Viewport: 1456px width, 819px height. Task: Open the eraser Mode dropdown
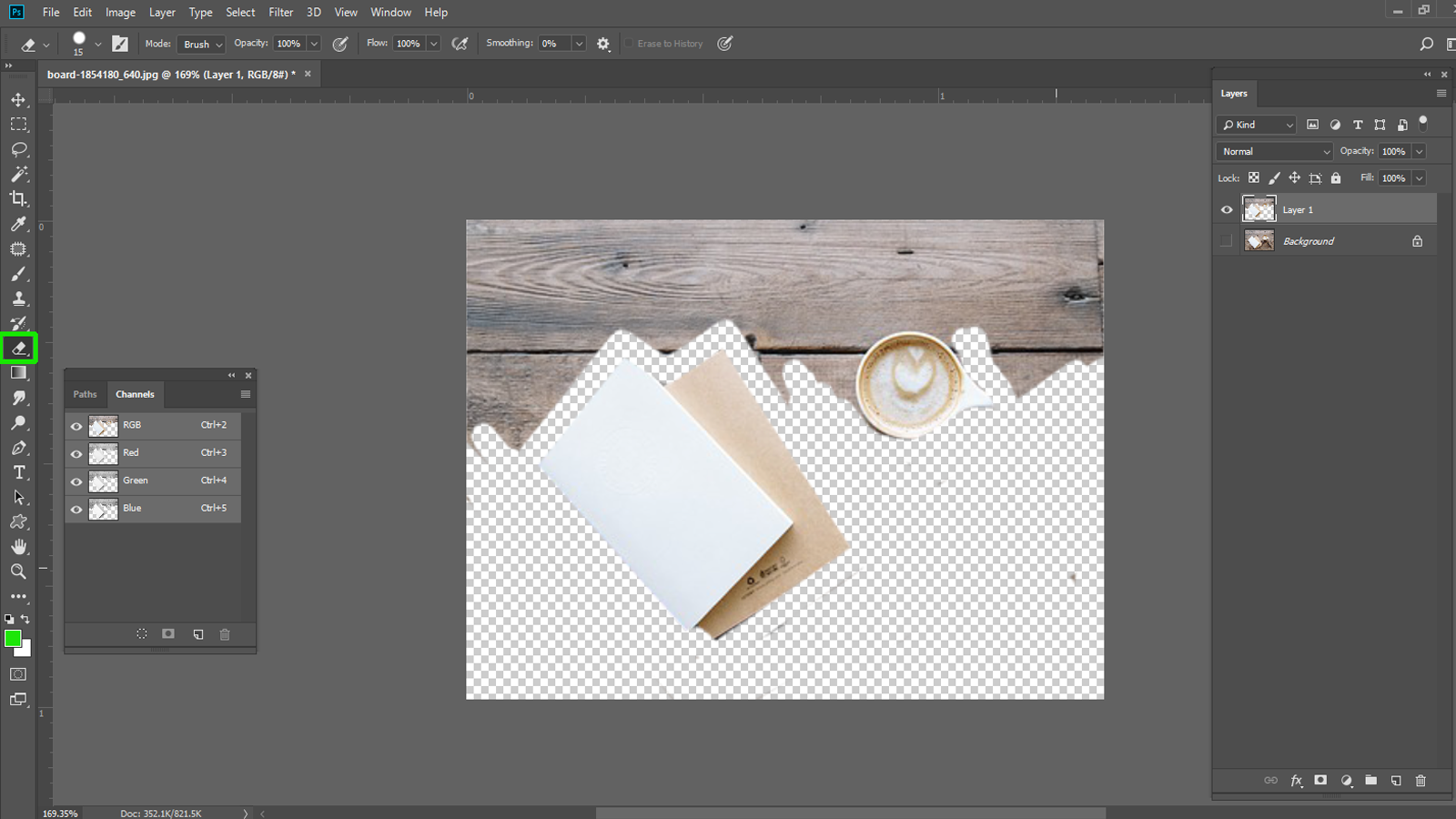tap(200, 44)
